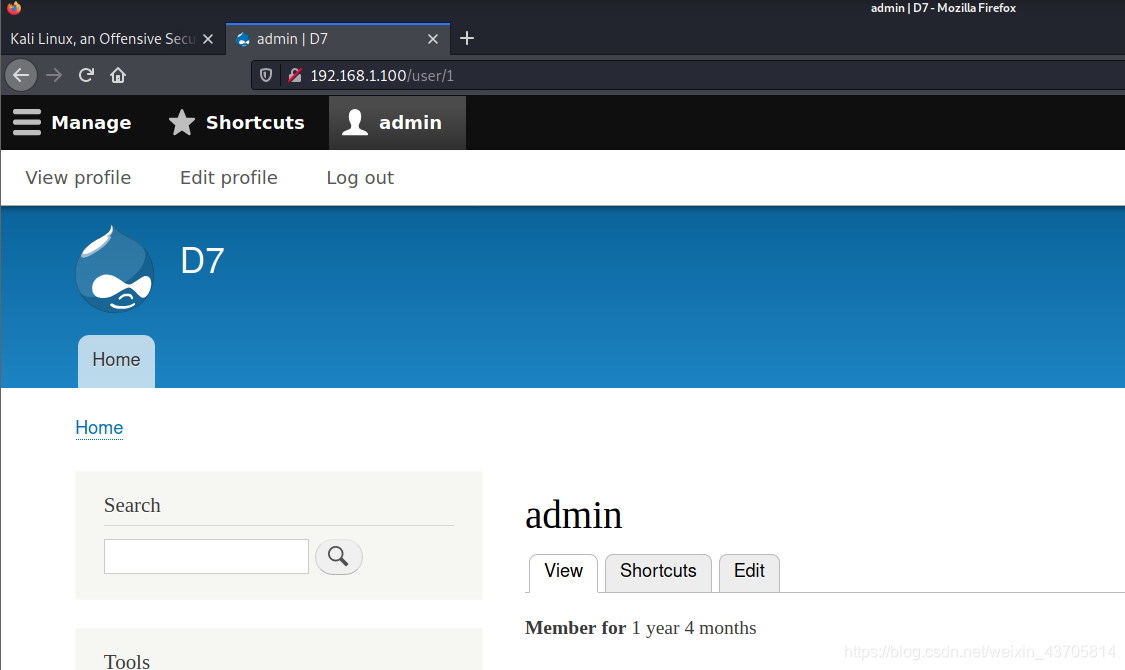Click the Drupal drop logo
The image size is (1125, 670).
pos(115,269)
